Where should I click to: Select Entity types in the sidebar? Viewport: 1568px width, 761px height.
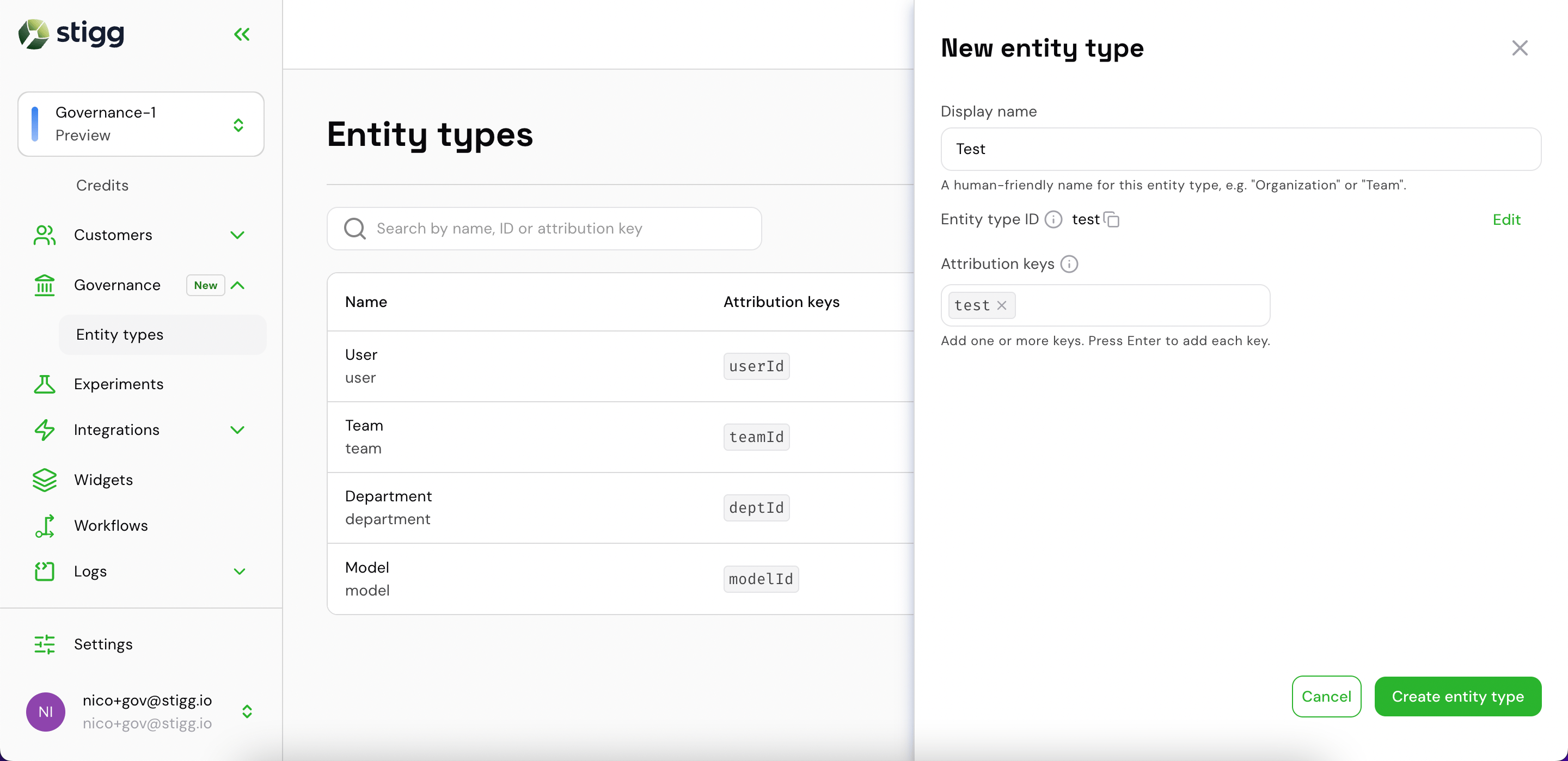coord(163,334)
